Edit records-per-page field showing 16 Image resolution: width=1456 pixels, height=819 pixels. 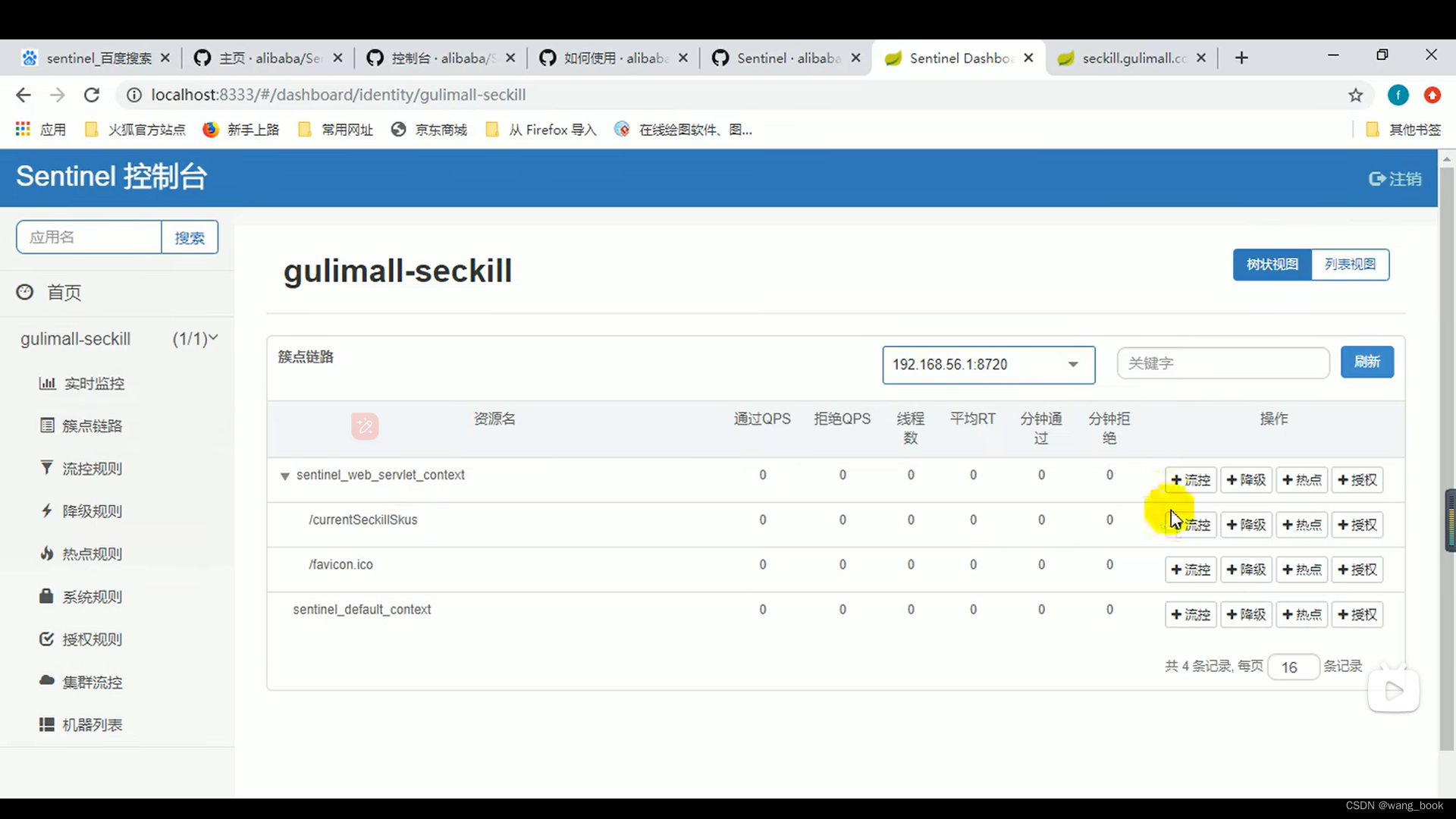pyautogui.click(x=1293, y=667)
